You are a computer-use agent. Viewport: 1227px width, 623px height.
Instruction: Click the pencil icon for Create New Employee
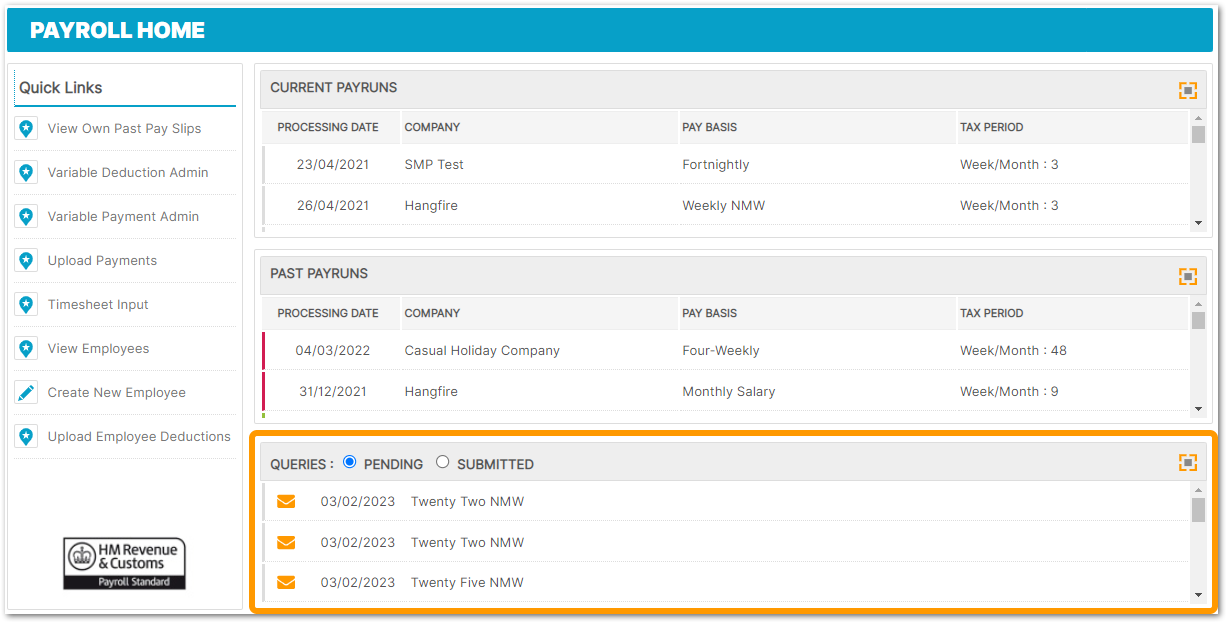click(26, 392)
